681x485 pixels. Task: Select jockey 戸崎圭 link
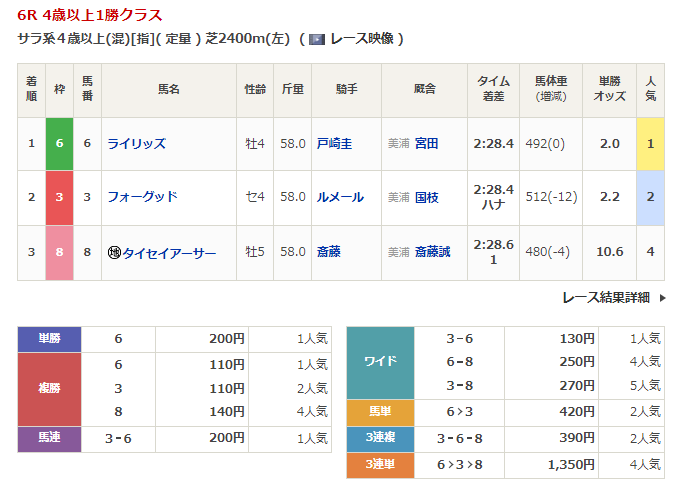pos(334,143)
